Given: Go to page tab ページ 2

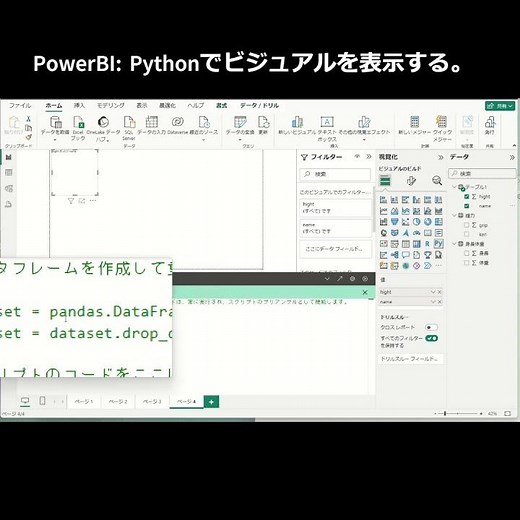Looking at the screenshot, I should point(118,402).
